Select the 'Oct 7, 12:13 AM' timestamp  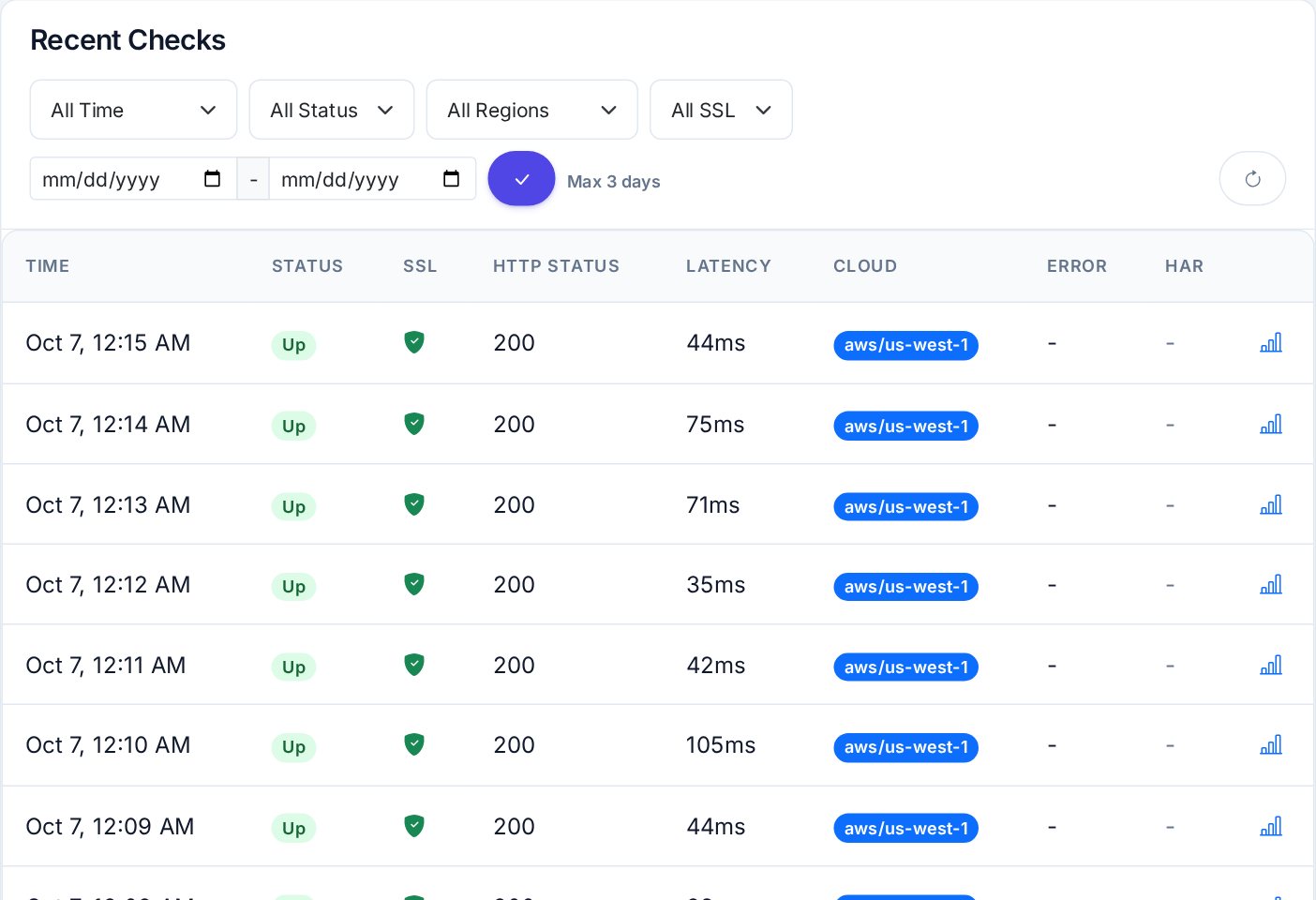[x=108, y=505]
